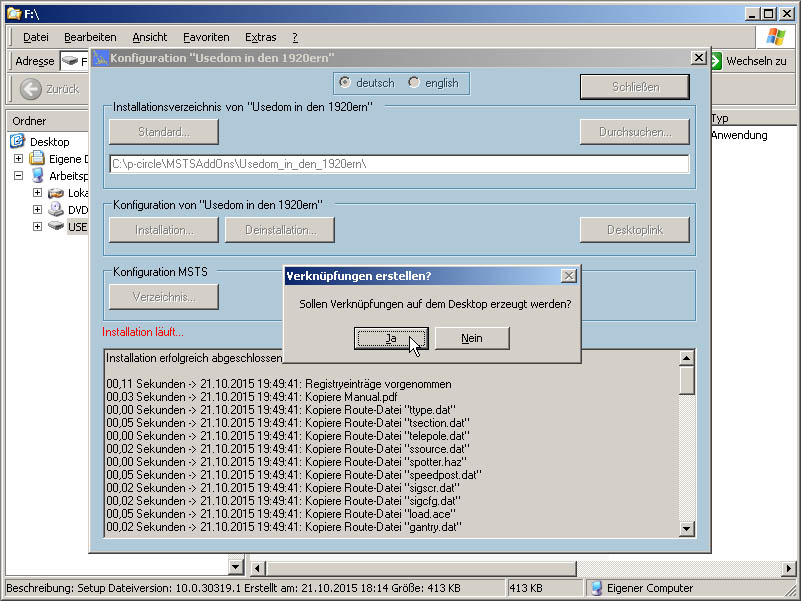Collapse the Arbeitsplatz tree node
Viewport: 801px width, 601px height.
point(18,176)
